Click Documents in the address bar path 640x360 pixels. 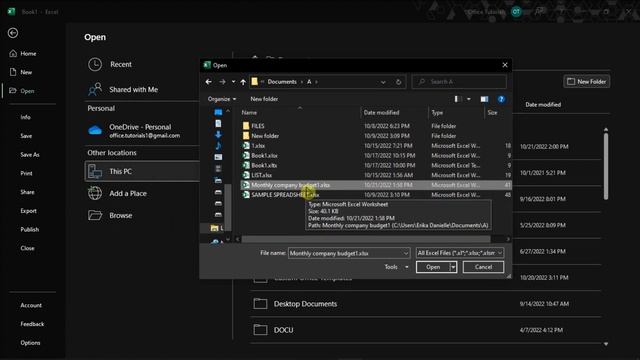282,82
